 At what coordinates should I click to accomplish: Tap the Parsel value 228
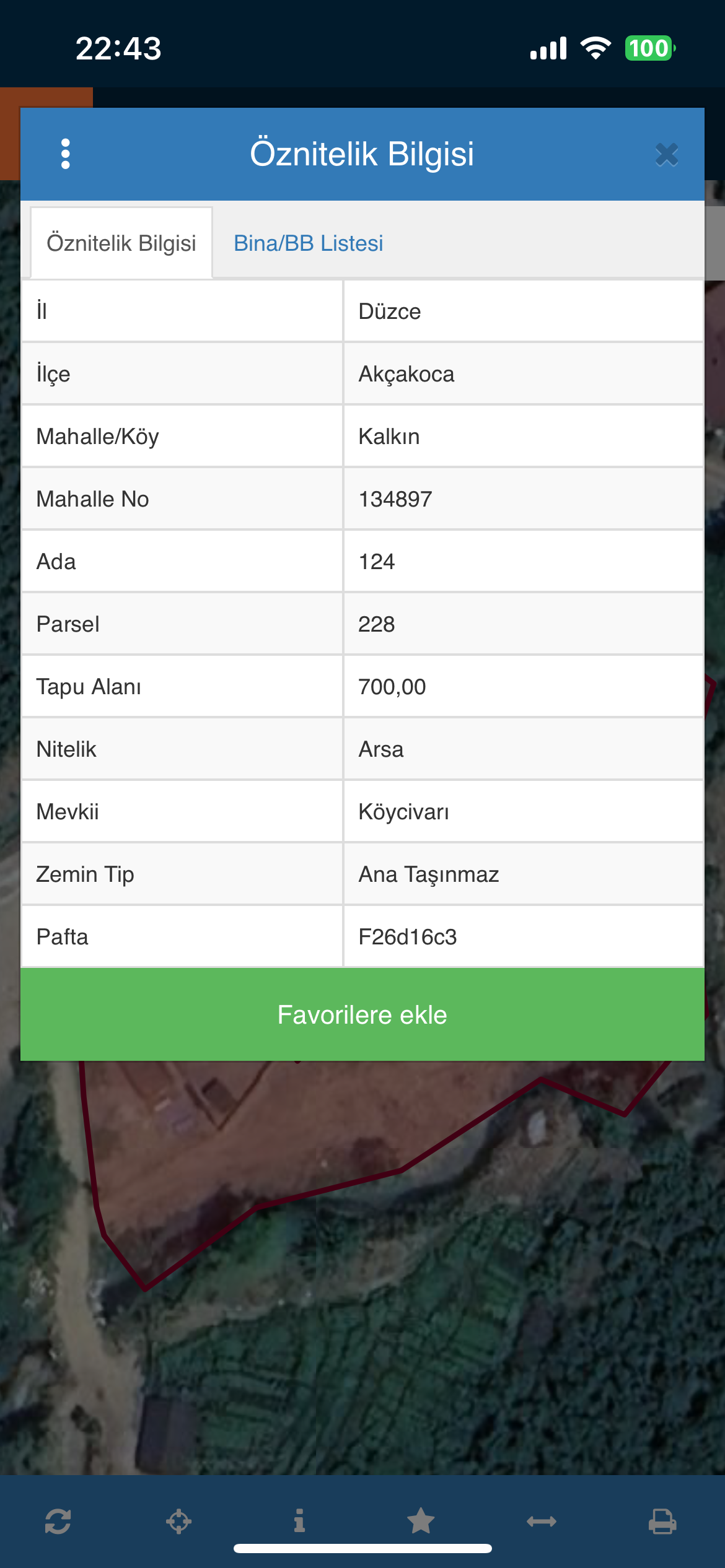[x=523, y=624]
